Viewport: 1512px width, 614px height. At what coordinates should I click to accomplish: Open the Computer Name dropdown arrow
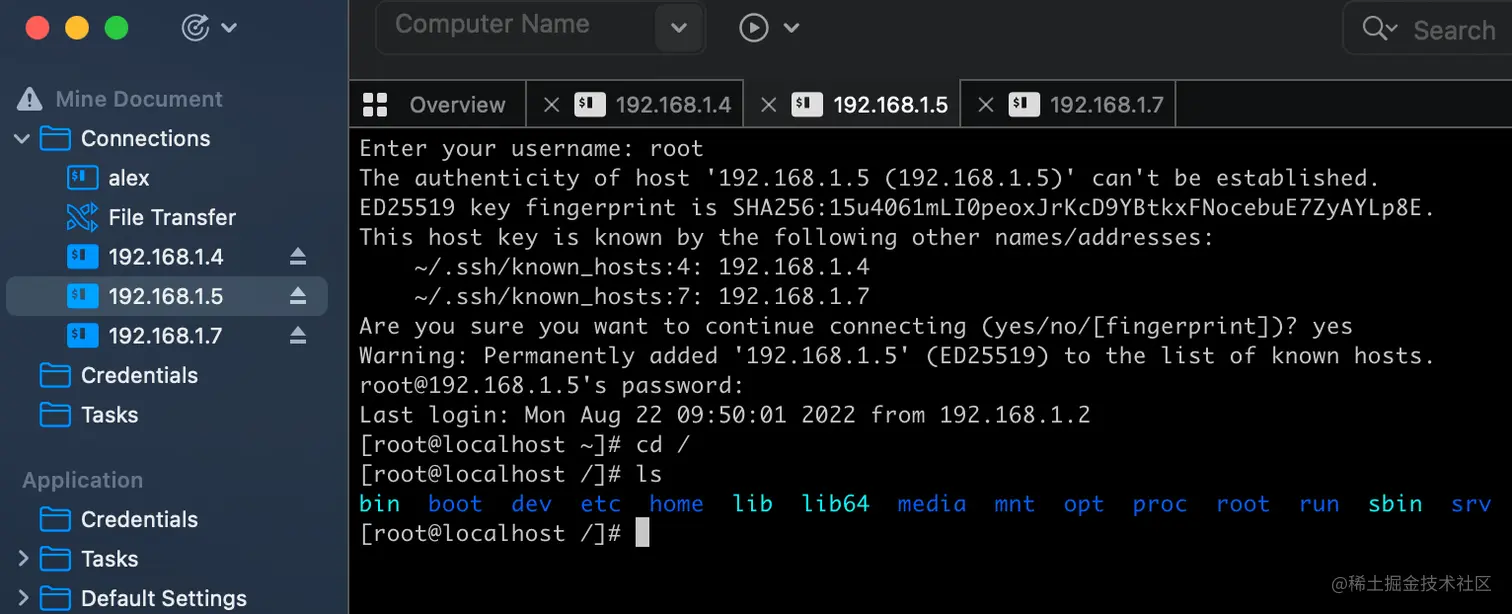click(x=678, y=28)
